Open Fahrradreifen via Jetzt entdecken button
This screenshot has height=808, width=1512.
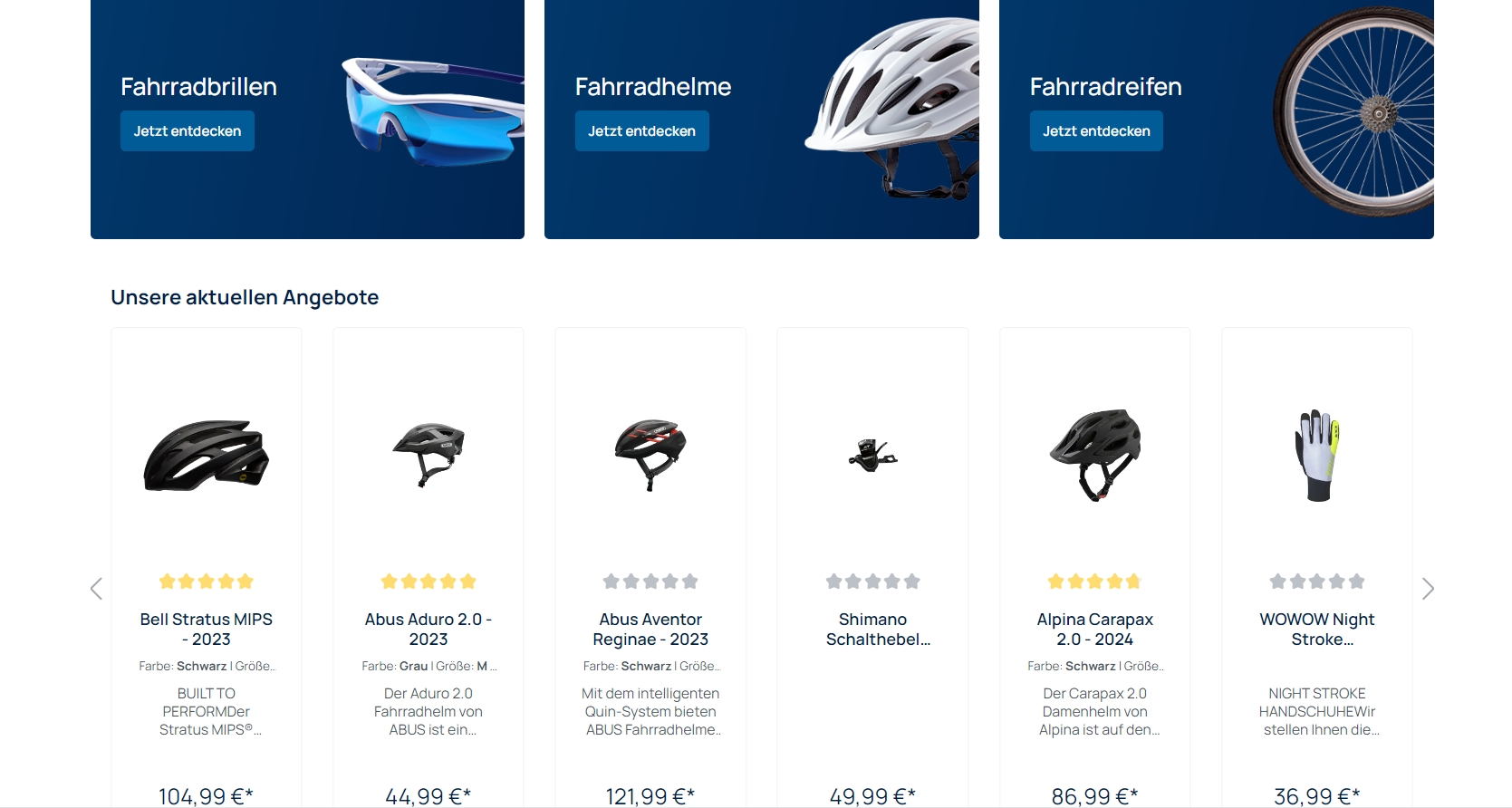click(1096, 131)
